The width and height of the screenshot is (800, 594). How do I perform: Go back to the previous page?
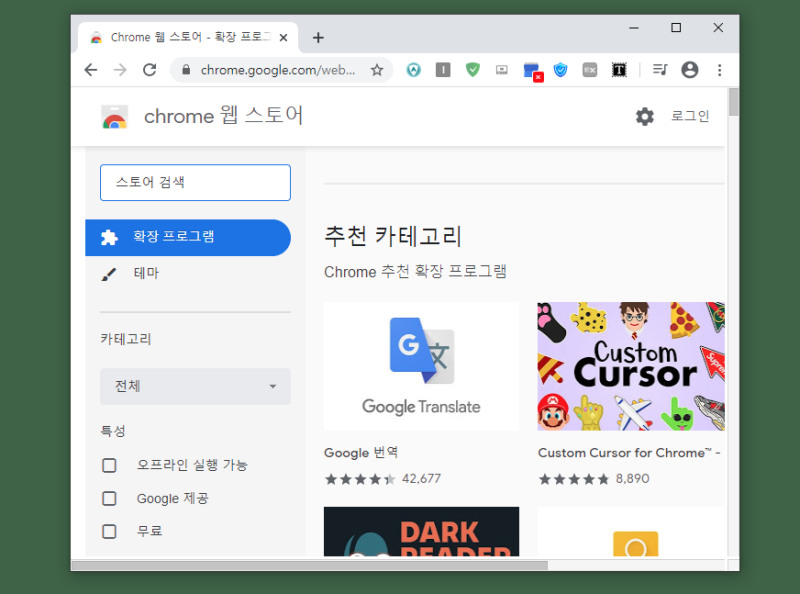pos(91,70)
